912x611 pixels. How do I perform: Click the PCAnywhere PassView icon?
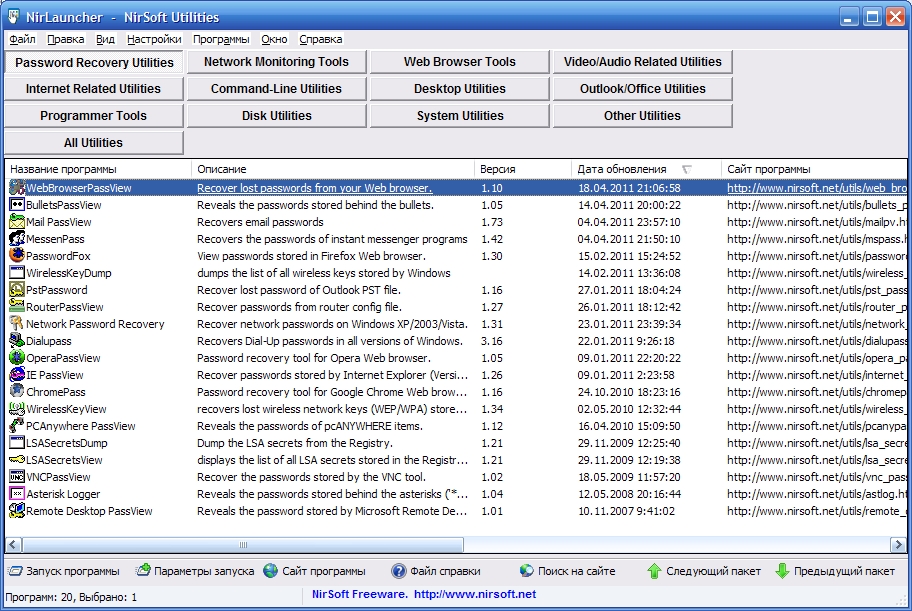(x=17, y=425)
